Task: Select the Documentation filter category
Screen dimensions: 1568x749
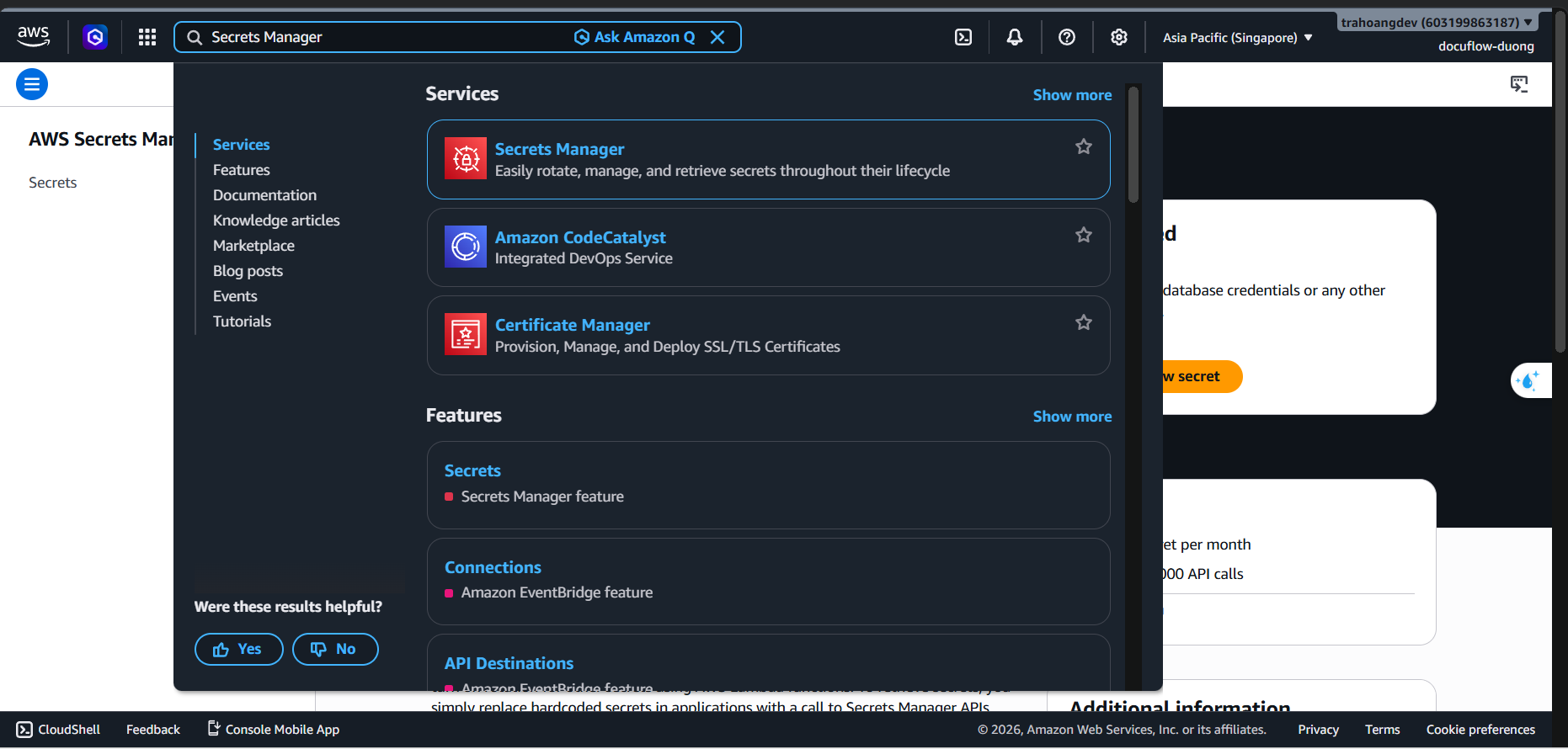Action: click(x=265, y=195)
